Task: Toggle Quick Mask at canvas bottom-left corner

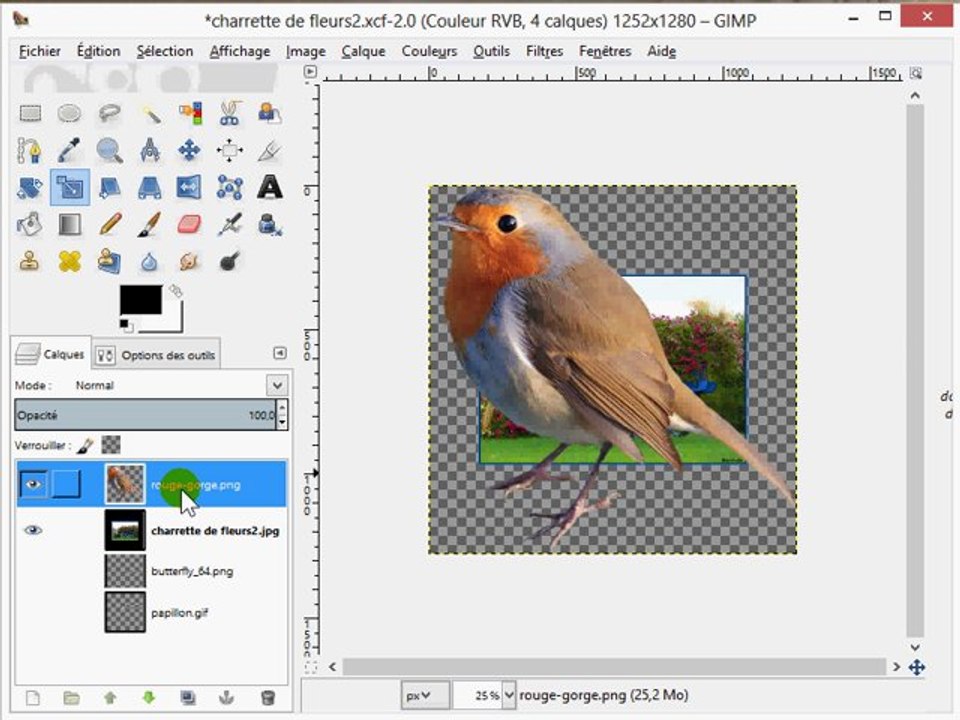Action: pos(310,667)
